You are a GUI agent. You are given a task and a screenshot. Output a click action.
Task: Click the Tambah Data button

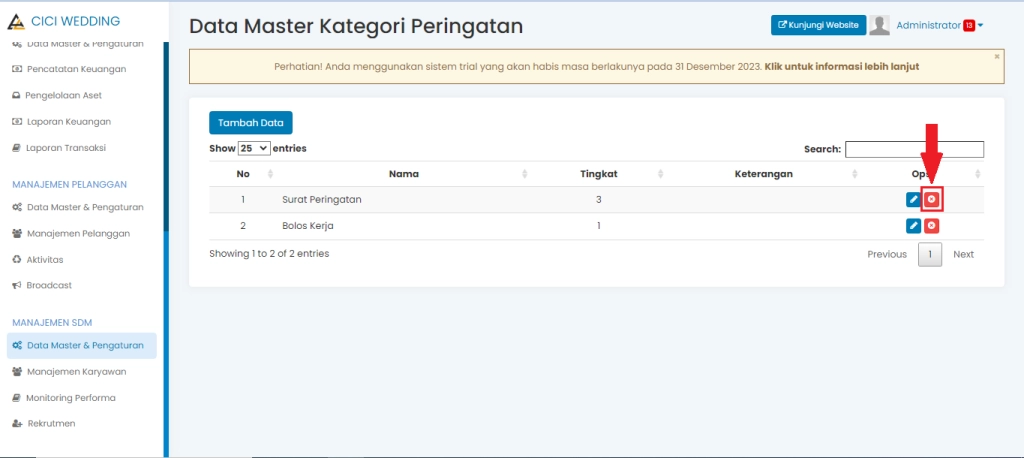(x=250, y=123)
